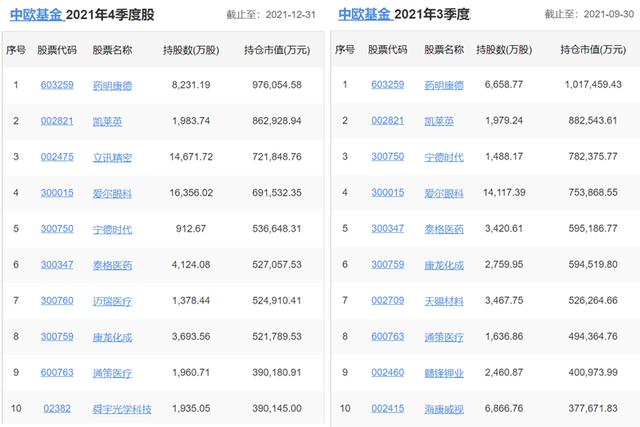
Task: Select the 721,848.76 market value cell
Action: click(x=277, y=157)
